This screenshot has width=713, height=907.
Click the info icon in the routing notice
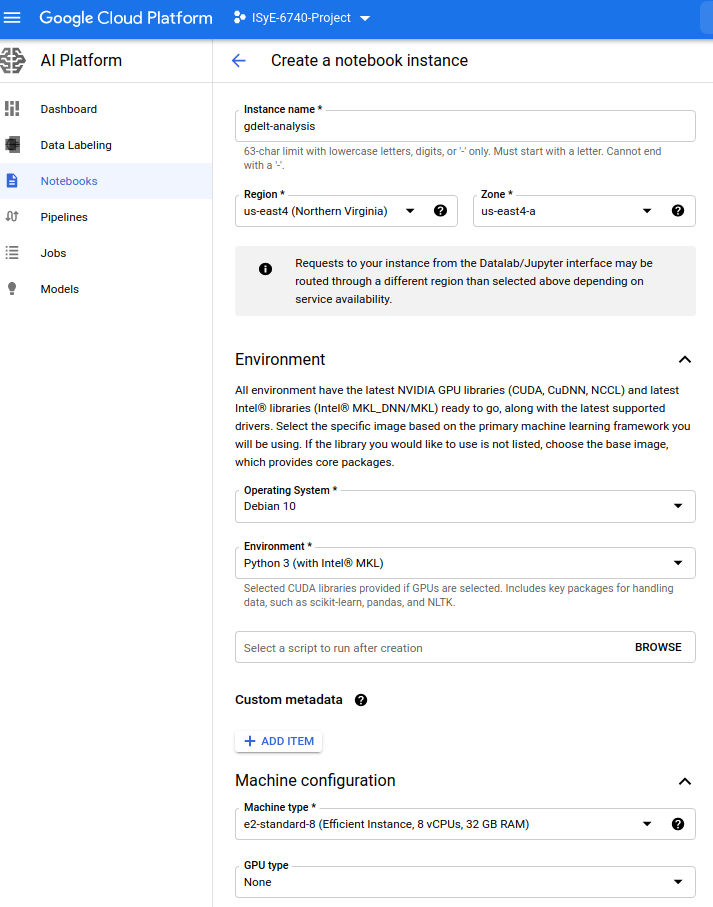[x=265, y=269]
